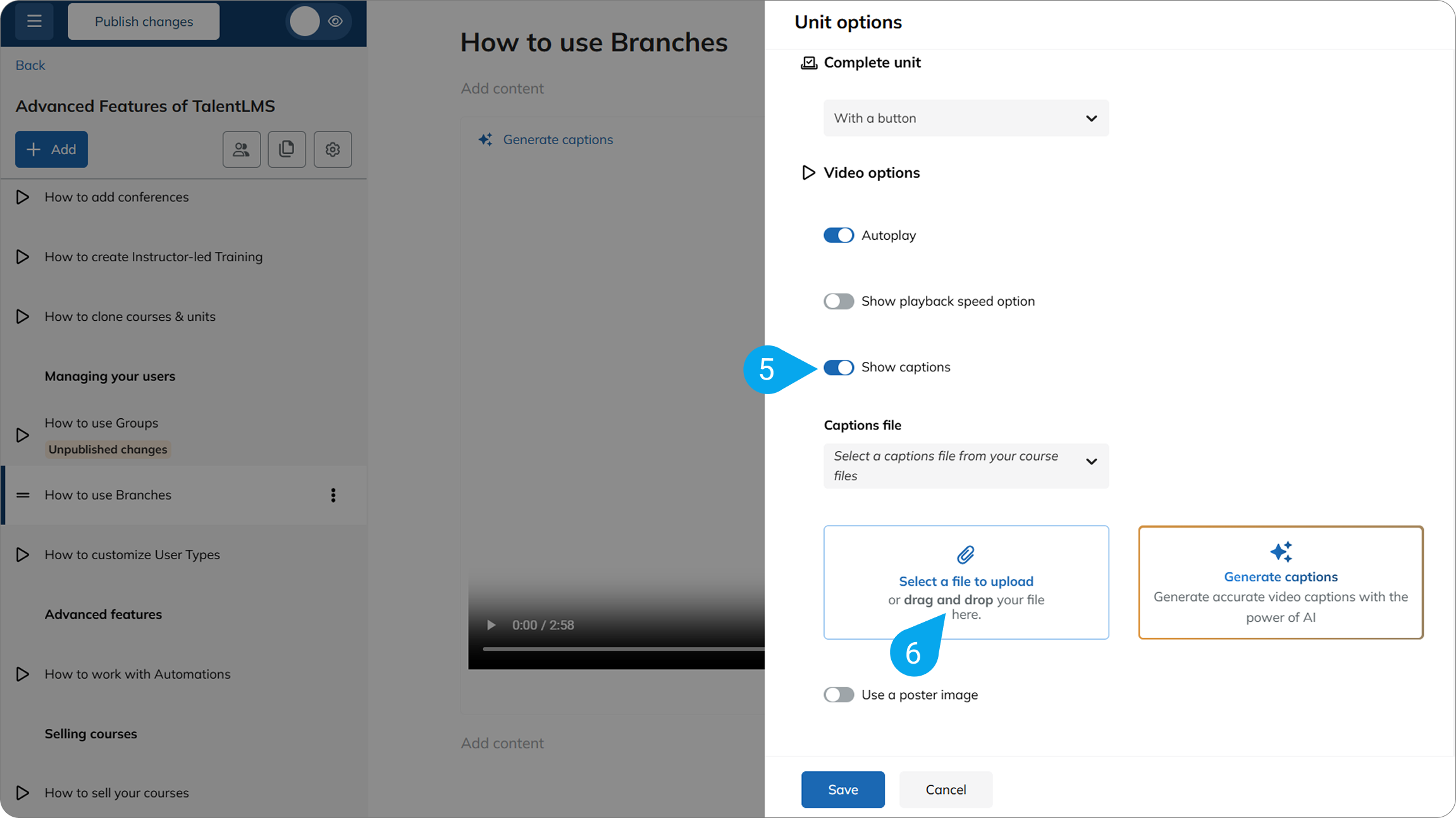This screenshot has height=818, width=1456.
Task: Click the 0:00 / 2:58 video time display
Action: [543, 625]
